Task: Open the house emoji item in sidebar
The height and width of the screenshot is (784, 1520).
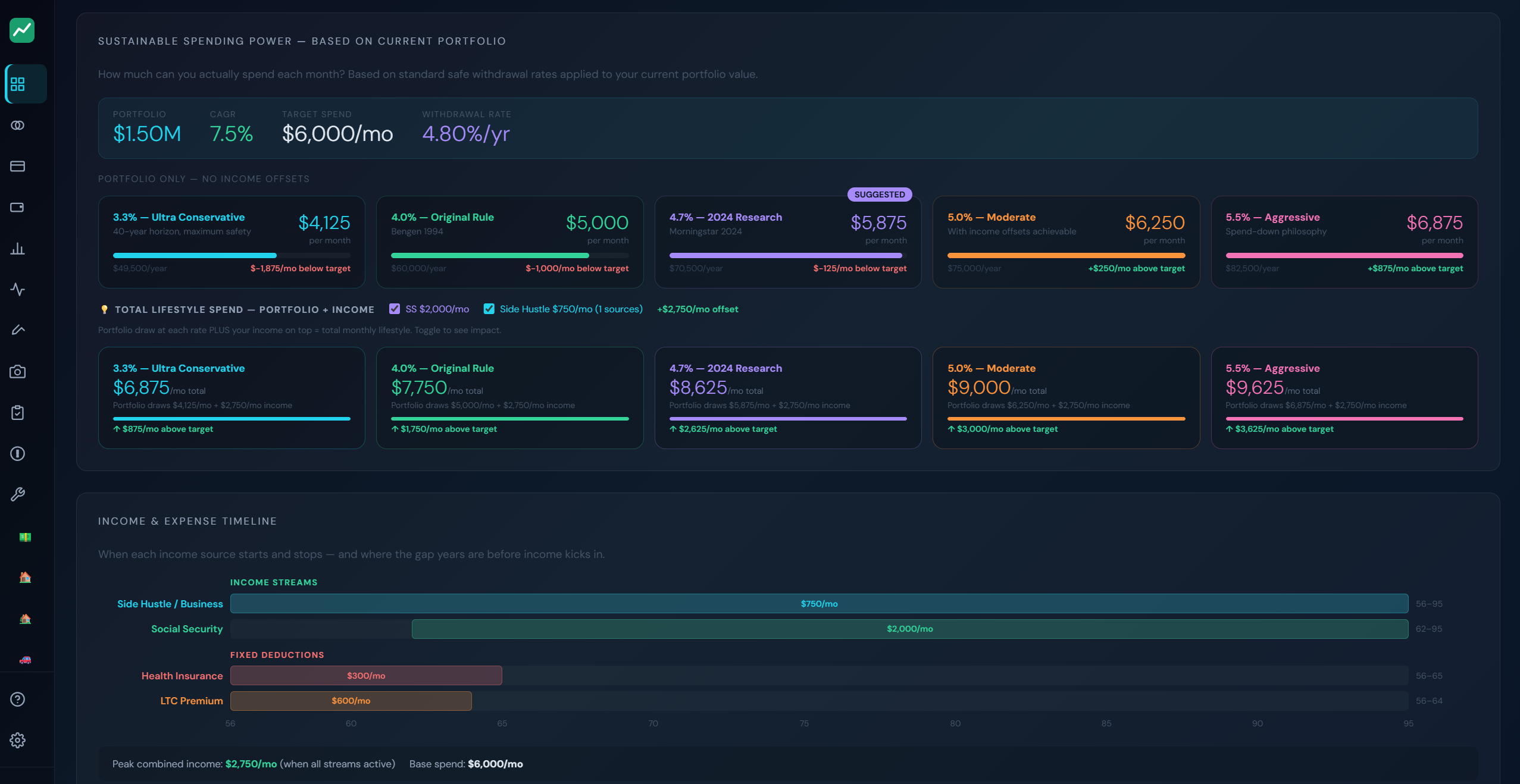Action: point(24,578)
